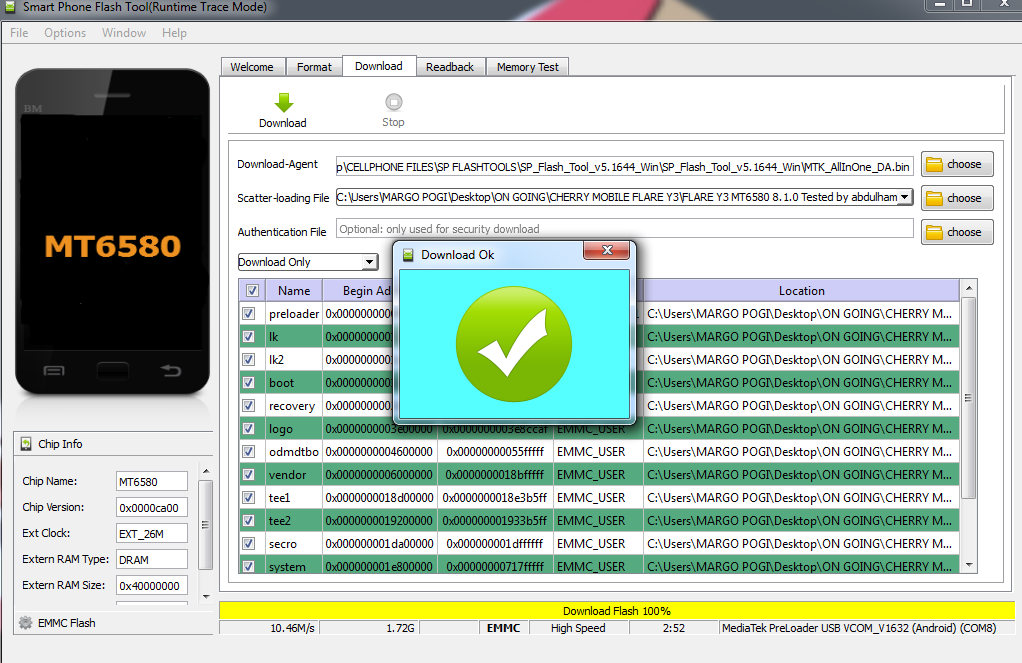The image size is (1022, 663).
Task: Close the Download Ok dialog
Action: click(607, 250)
